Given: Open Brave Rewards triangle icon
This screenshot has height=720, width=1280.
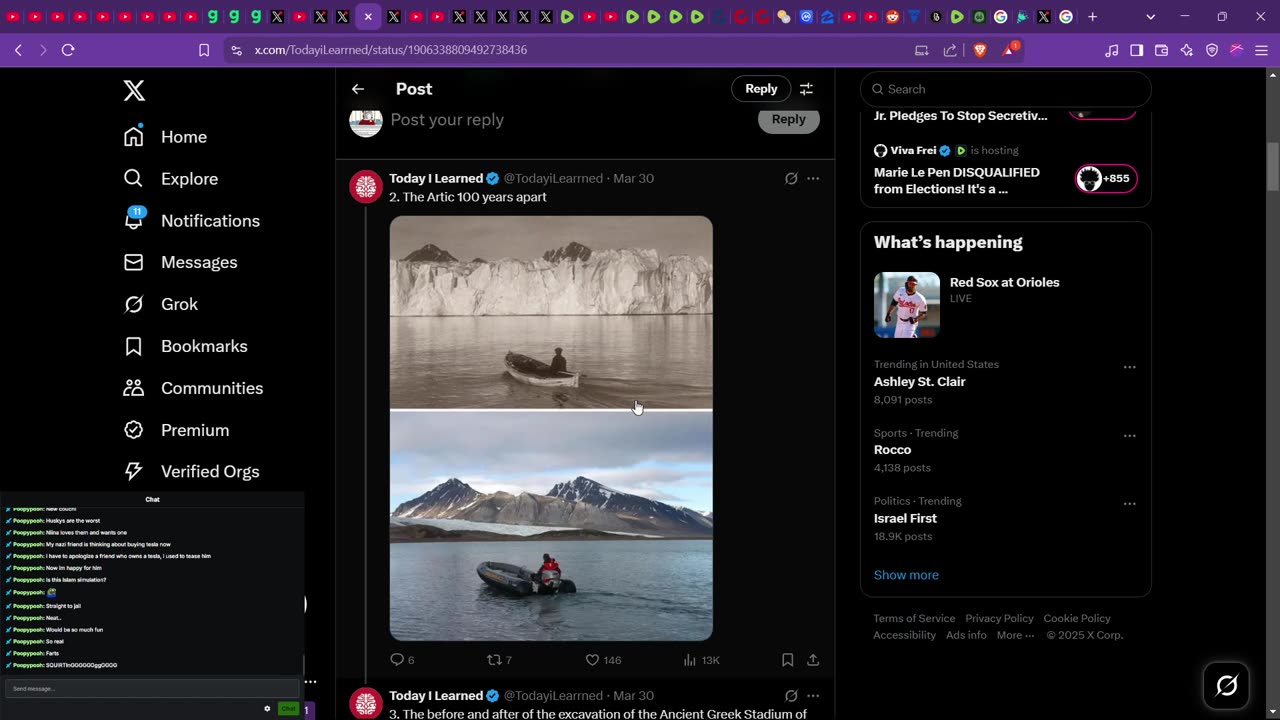Looking at the screenshot, I should 1009,50.
